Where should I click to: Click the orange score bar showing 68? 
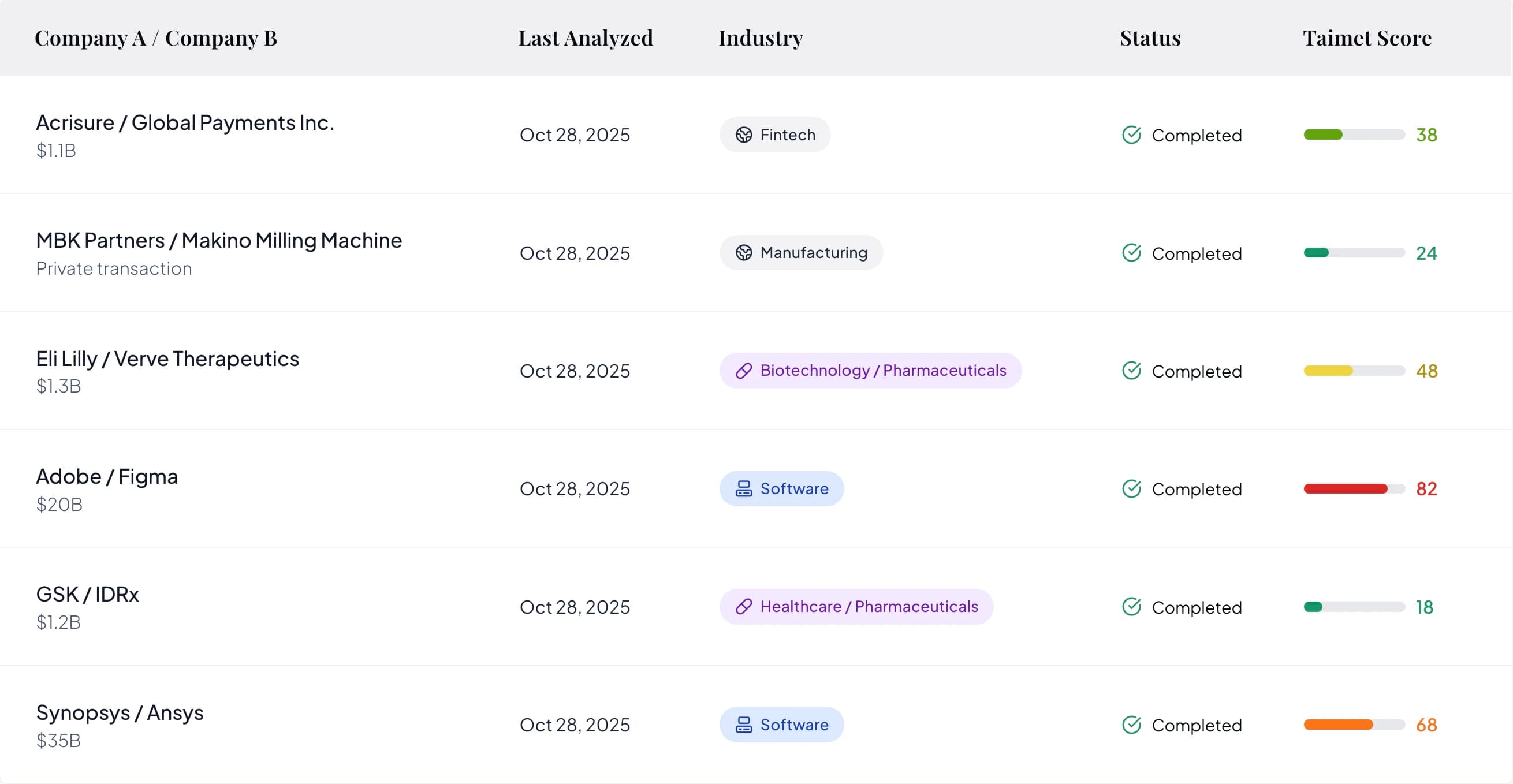pos(1338,725)
